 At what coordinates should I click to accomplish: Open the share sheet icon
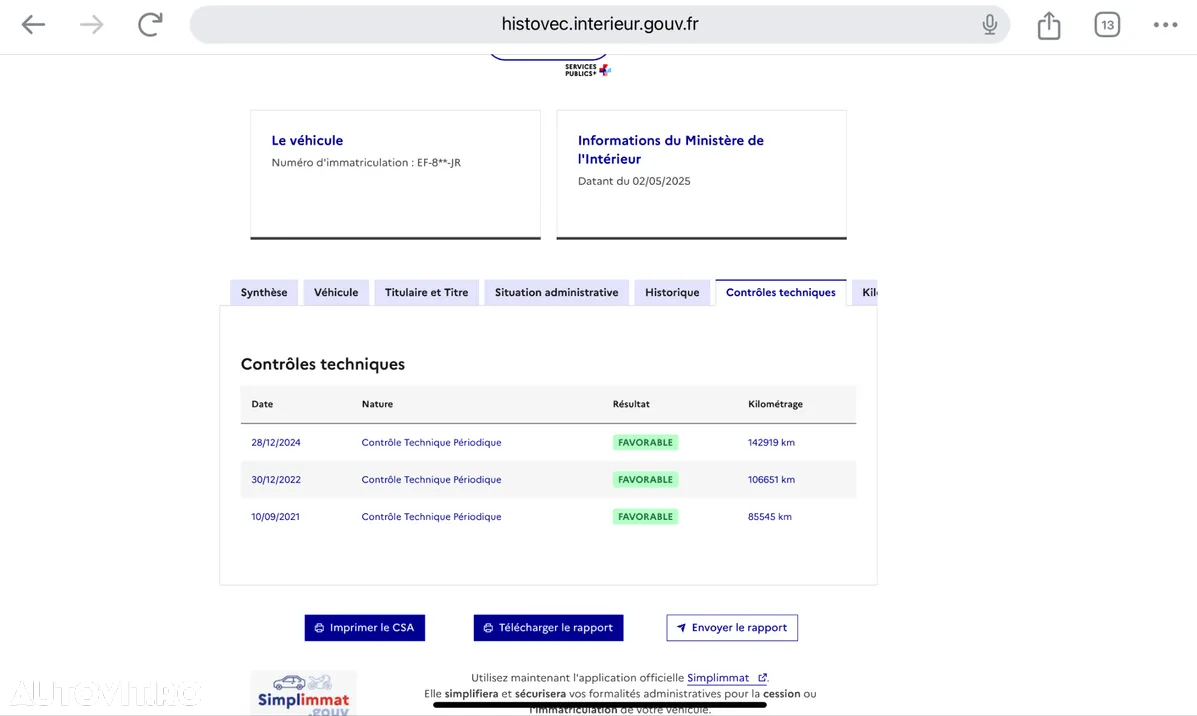[x=1049, y=25]
